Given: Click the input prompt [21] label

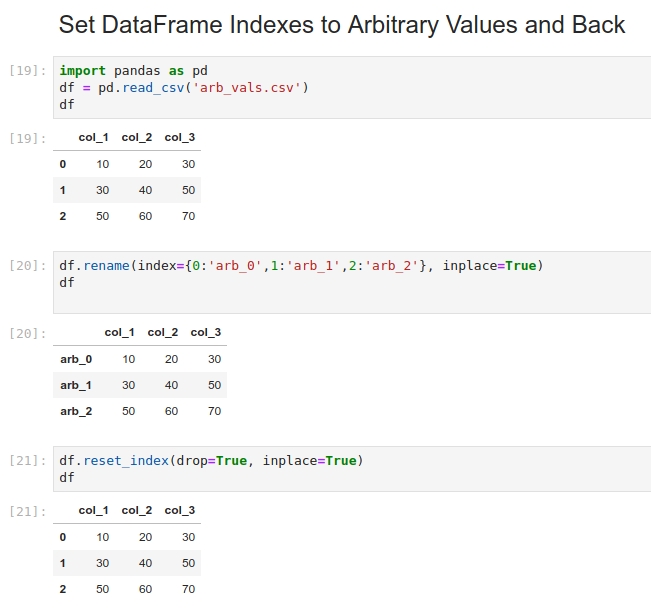Looking at the screenshot, I should point(27,460).
